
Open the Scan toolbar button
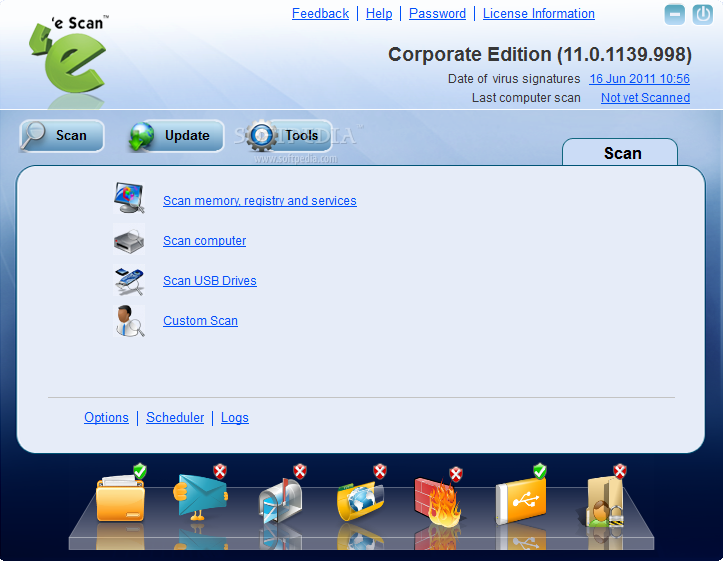[62, 136]
